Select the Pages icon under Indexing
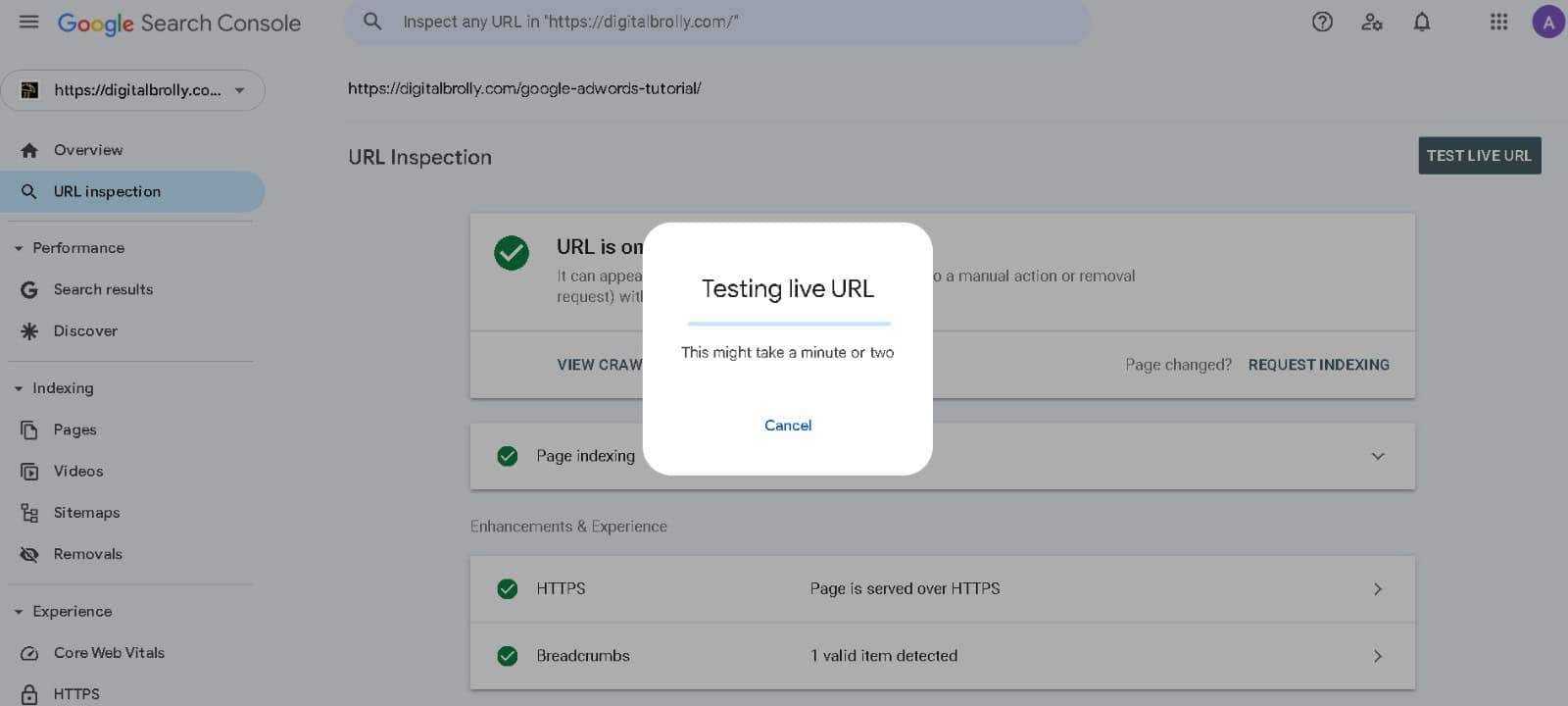1568x706 pixels. click(x=30, y=429)
